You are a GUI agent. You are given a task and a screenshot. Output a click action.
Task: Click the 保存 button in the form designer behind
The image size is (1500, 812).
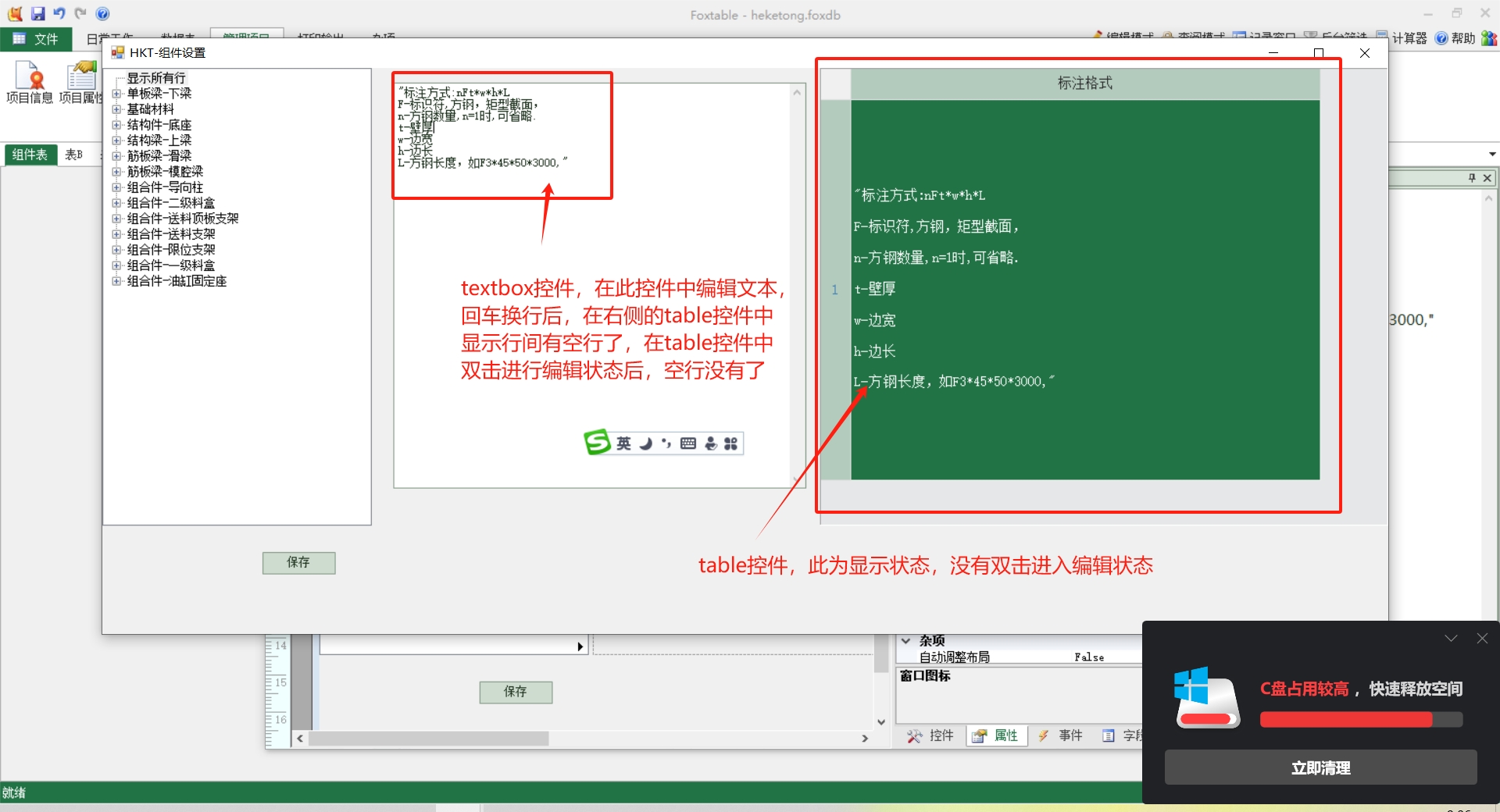[x=516, y=693]
